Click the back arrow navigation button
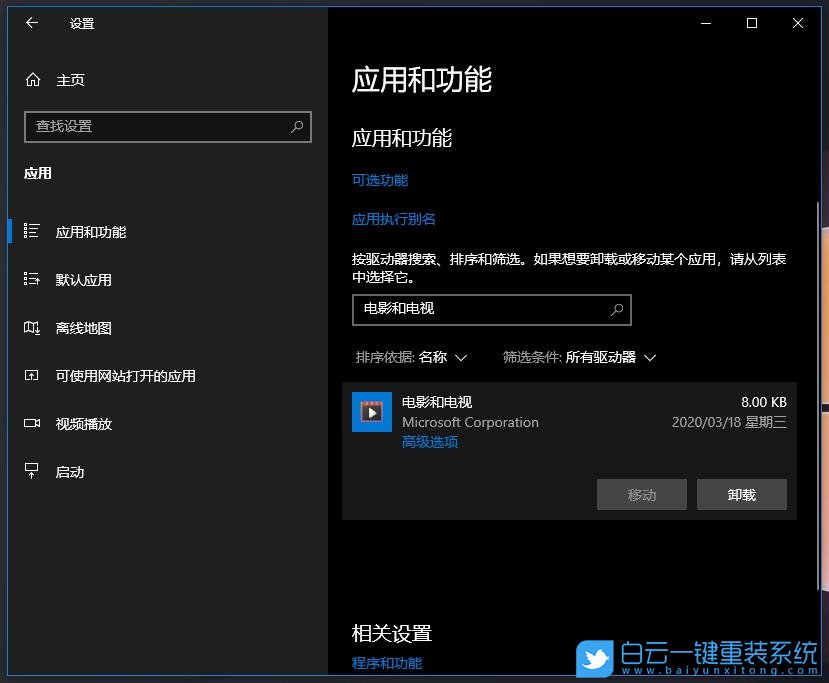Image resolution: width=829 pixels, height=683 pixels. (31, 23)
